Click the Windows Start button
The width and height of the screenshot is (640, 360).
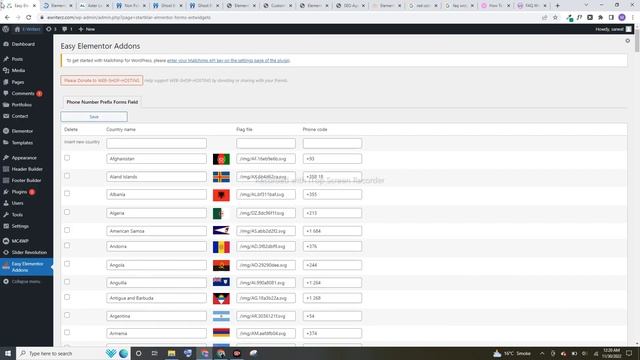[x=8, y=353]
